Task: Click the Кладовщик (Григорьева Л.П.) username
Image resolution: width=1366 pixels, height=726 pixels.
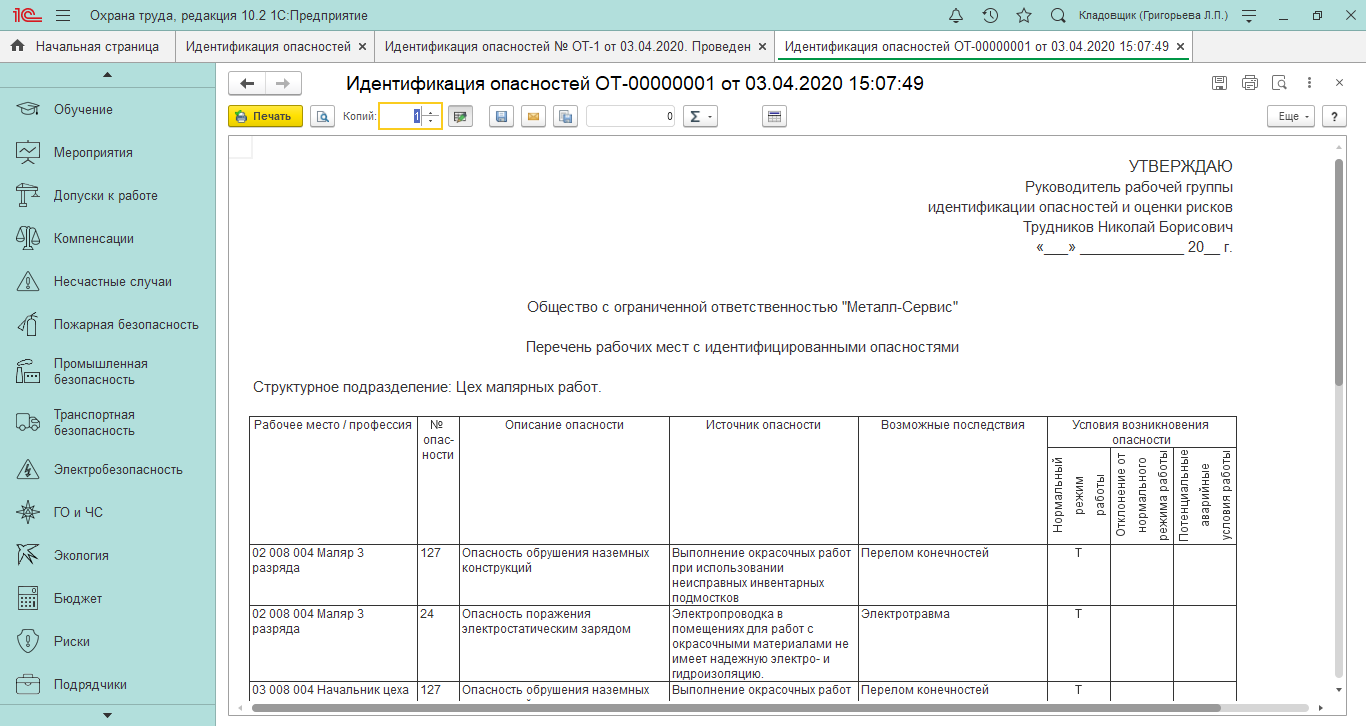Action: pyautogui.click(x=1154, y=16)
